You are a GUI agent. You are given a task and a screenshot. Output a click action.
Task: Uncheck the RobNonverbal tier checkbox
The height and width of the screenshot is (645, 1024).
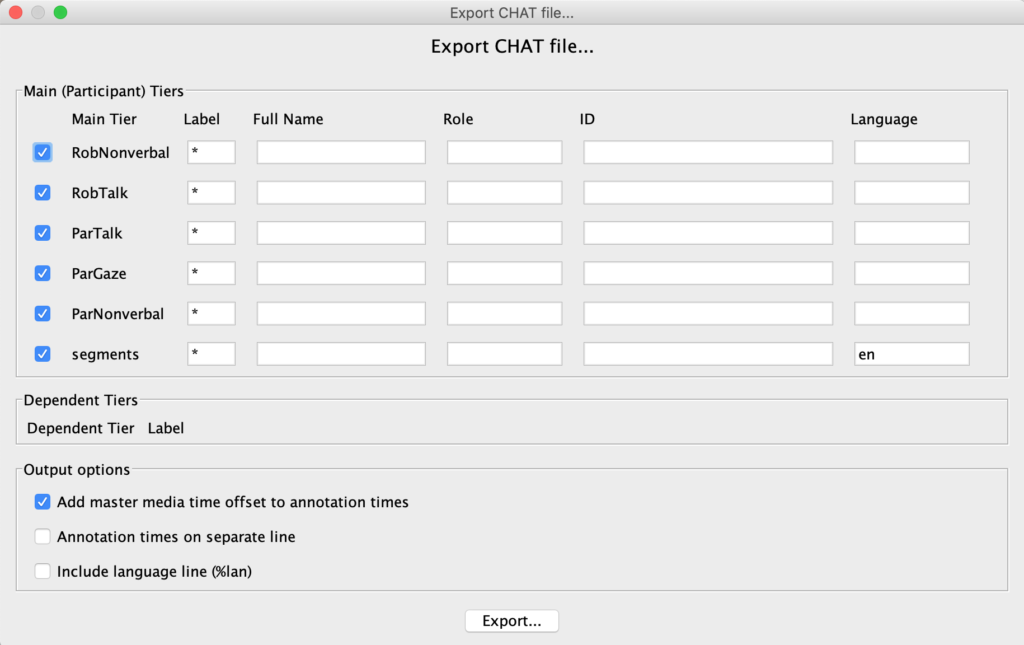tap(42, 152)
